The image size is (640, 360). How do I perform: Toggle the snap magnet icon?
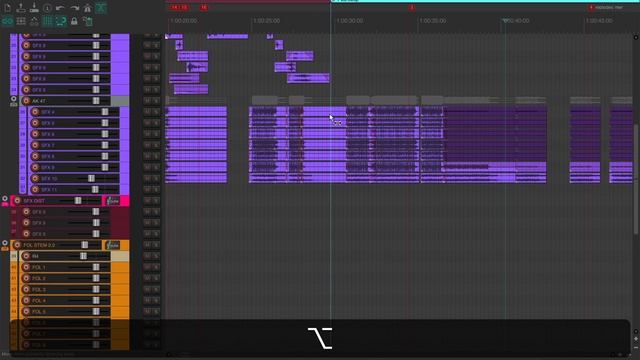coord(61,21)
